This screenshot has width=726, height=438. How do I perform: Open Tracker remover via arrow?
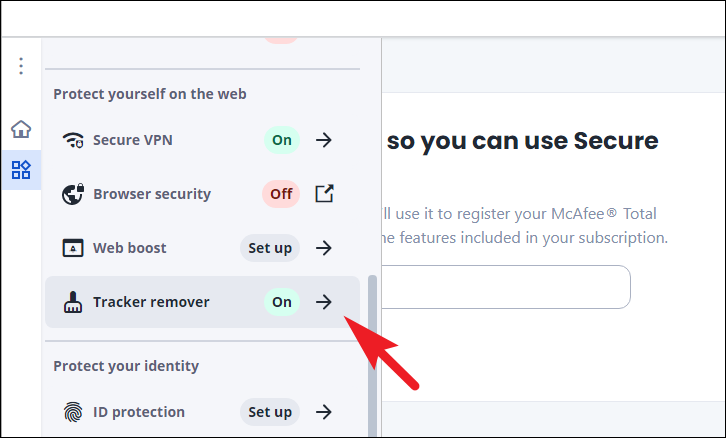(x=324, y=302)
